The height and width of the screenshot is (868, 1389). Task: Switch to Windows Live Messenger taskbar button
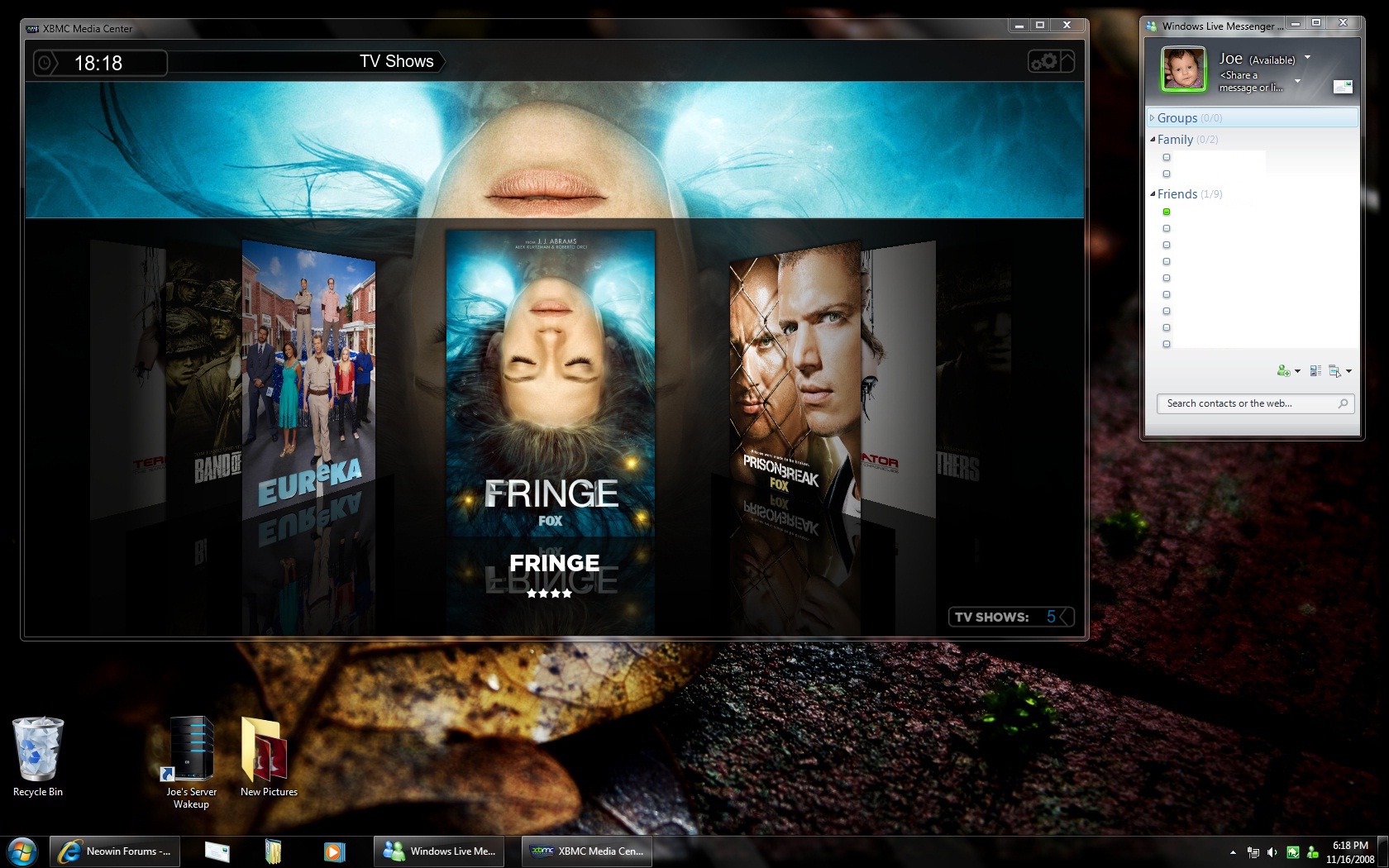pyautogui.click(x=438, y=851)
